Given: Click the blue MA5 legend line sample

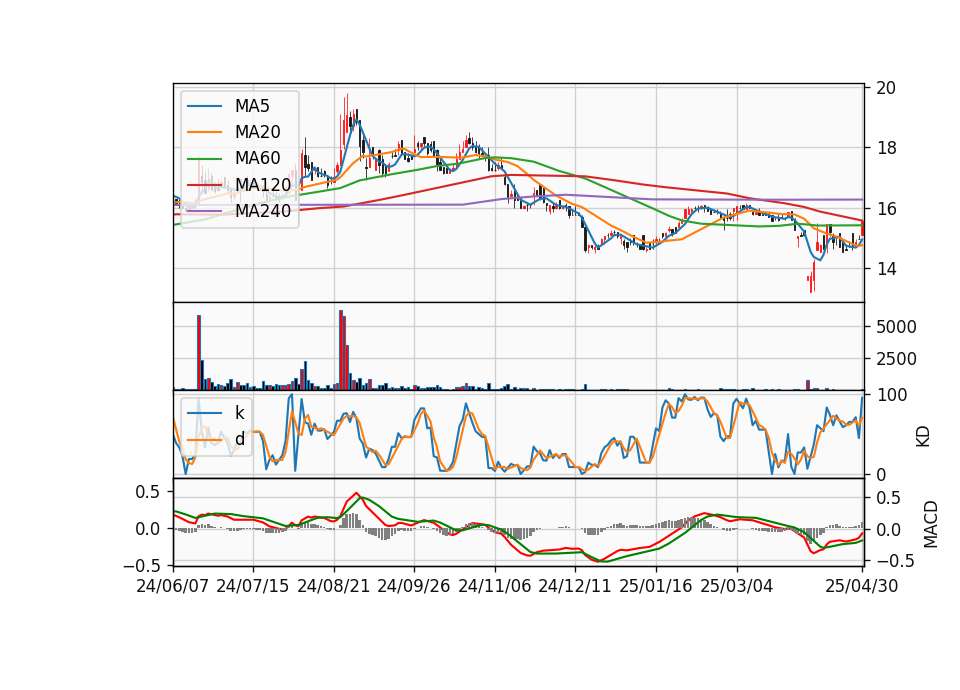Looking at the screenshot, I should pyautogui.click(x=204, y=107).
